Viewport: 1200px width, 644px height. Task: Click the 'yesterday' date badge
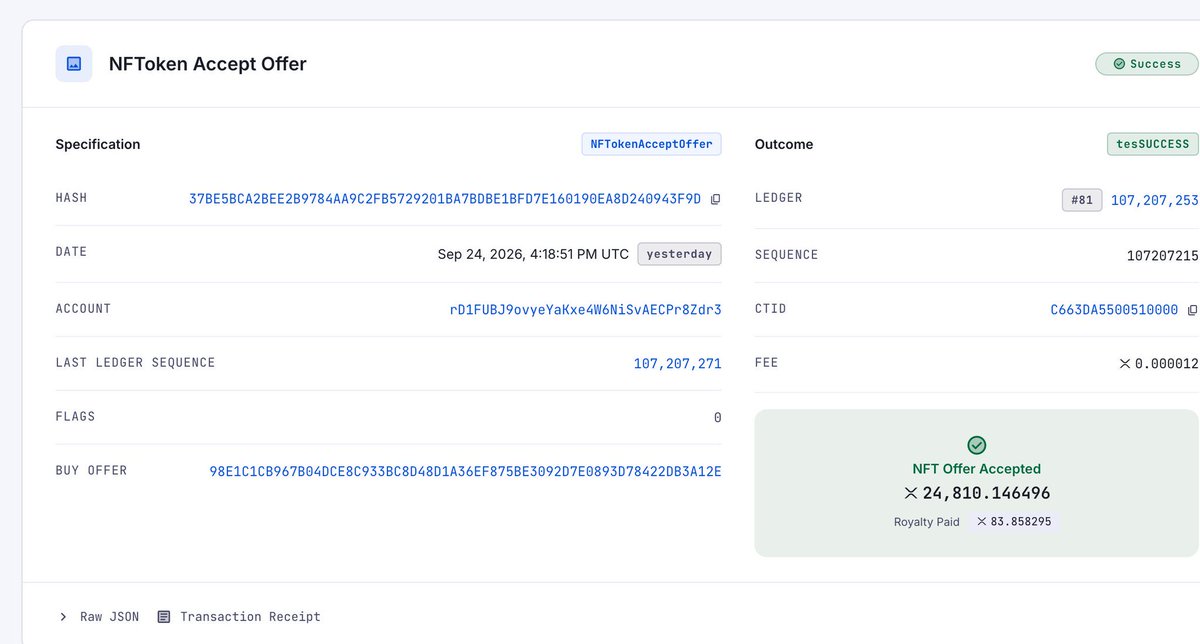[679, 254]
